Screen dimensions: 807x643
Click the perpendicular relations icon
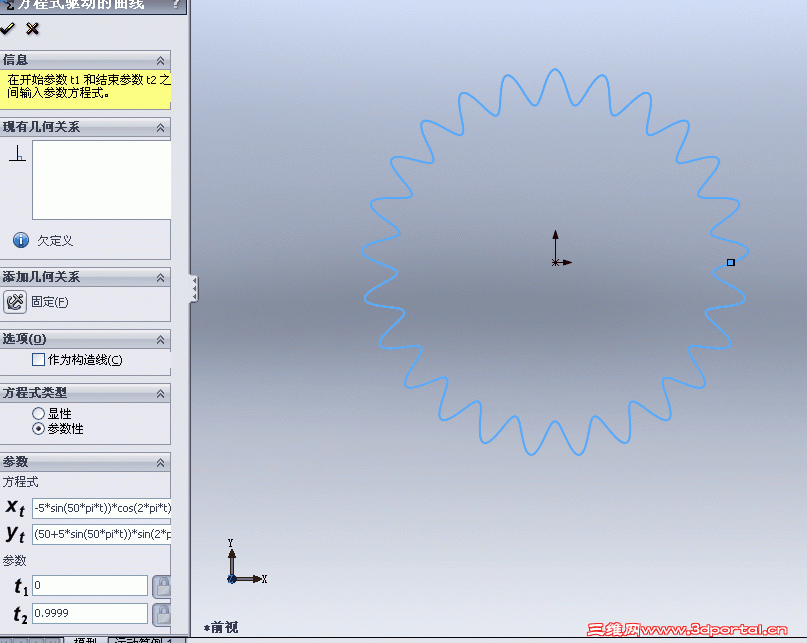[x=17, y=153]
